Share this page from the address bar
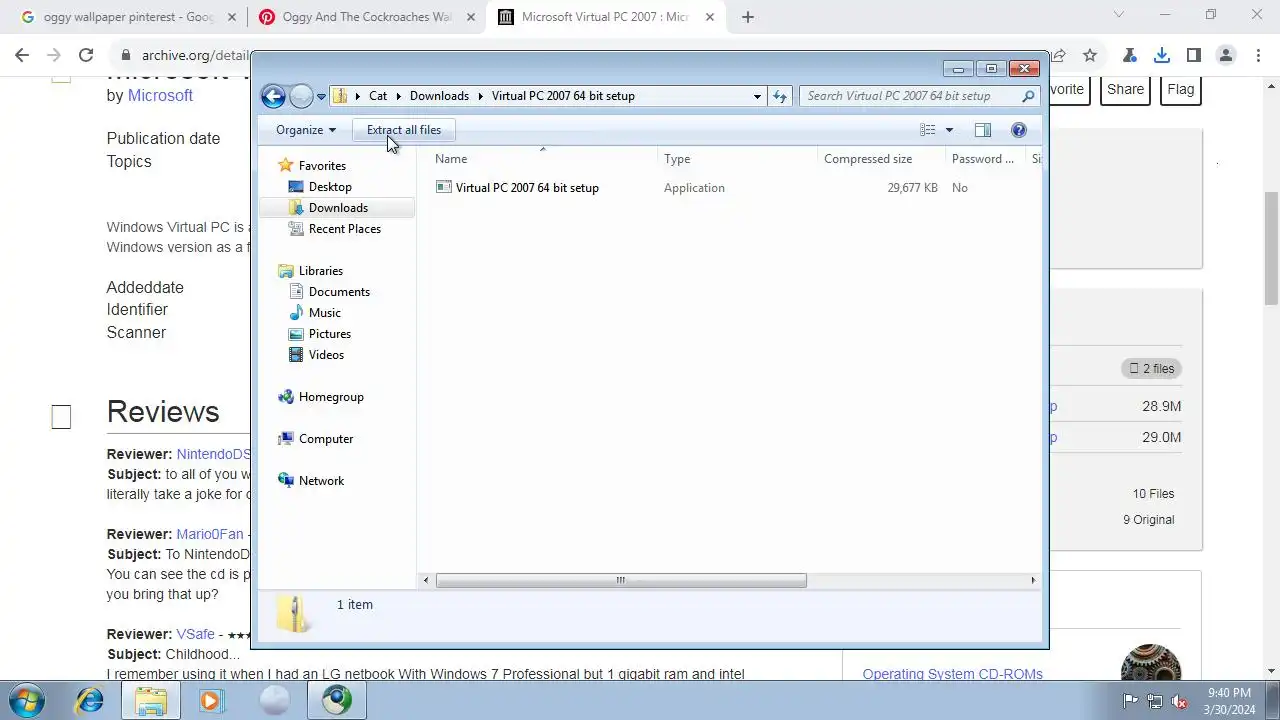 click(x=1058, y=56)
